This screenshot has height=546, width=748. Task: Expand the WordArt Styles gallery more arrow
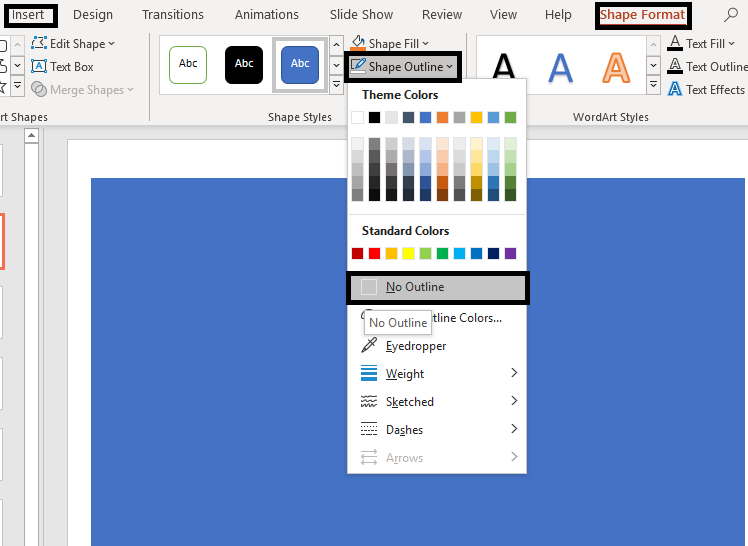[x=654, y=86]
